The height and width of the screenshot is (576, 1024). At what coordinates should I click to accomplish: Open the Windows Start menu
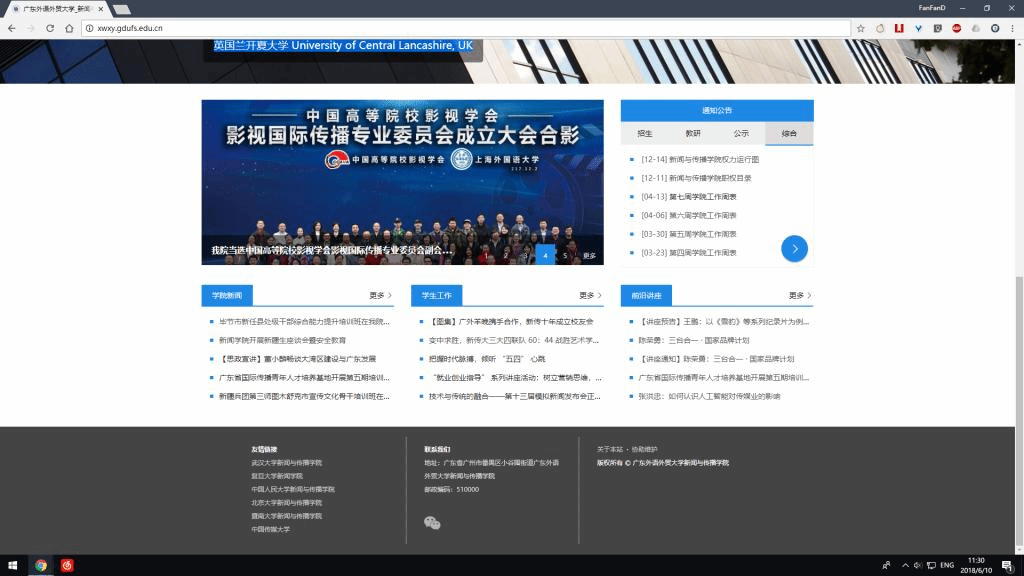click(14, 565)
